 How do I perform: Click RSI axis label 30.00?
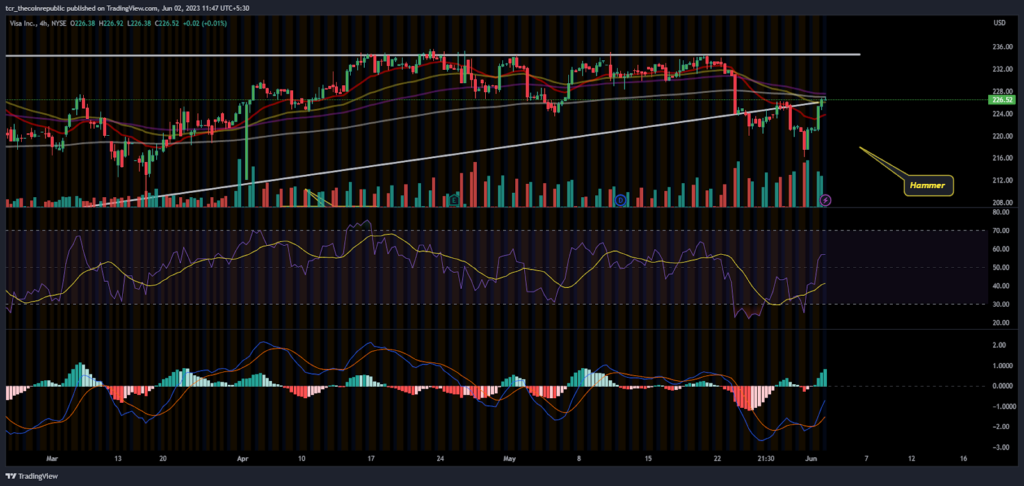[x=1000, y=304]
